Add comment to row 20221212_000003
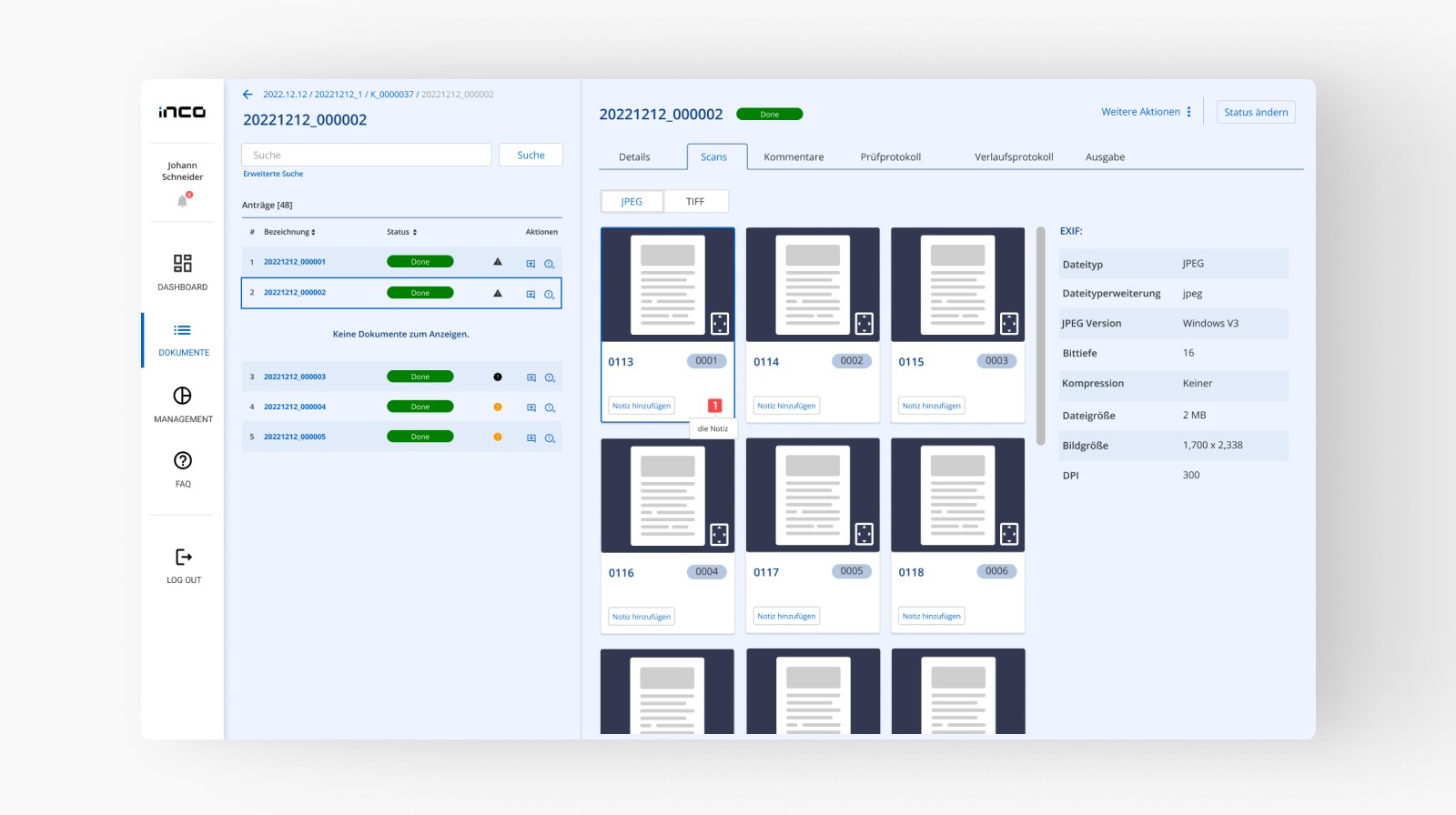Screen dimensions: 1456x815 (x=531, y=377)
